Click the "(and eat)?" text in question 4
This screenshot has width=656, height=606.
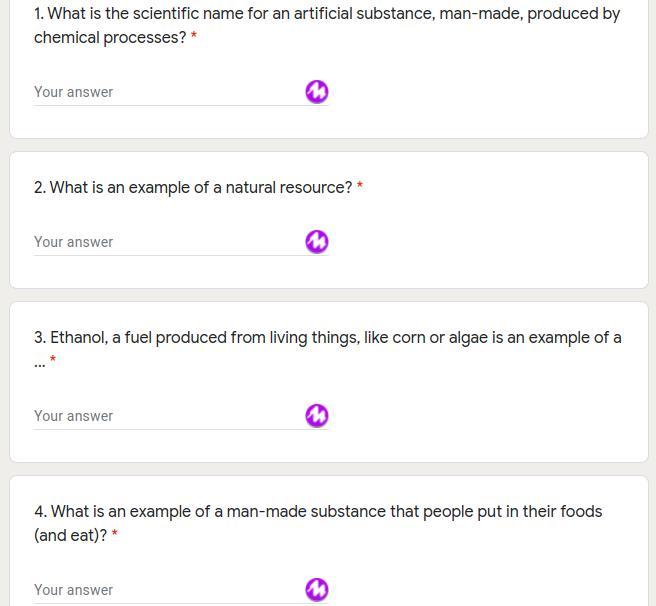(70, 536)
